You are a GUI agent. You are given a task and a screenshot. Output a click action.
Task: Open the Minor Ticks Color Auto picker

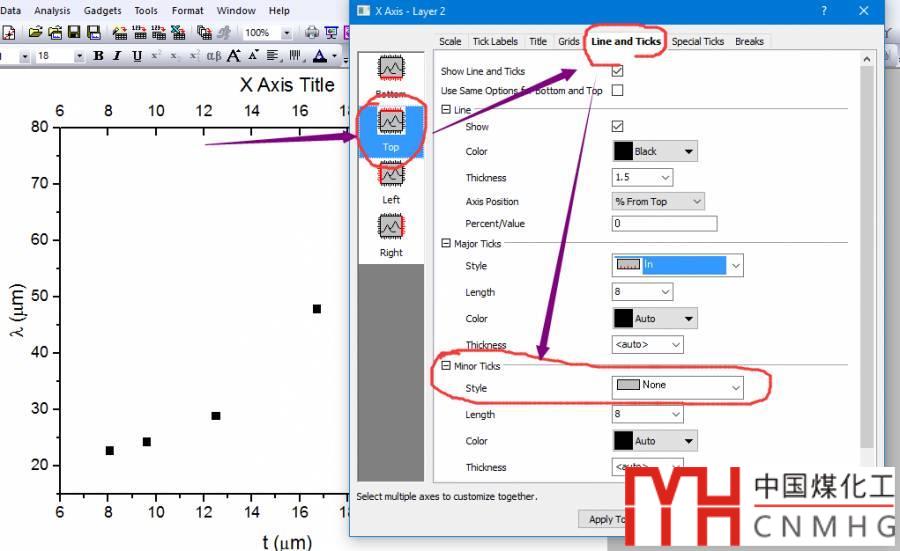click(655, 441)
